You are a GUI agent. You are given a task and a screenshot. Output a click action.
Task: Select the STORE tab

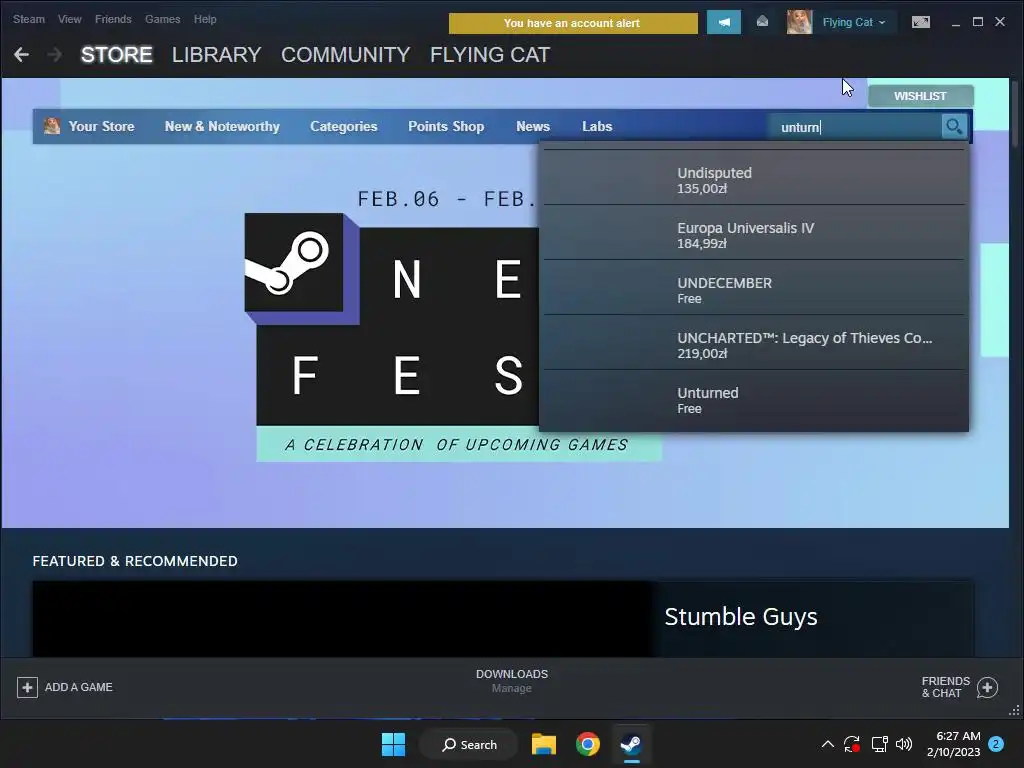(x=116, y=55)
